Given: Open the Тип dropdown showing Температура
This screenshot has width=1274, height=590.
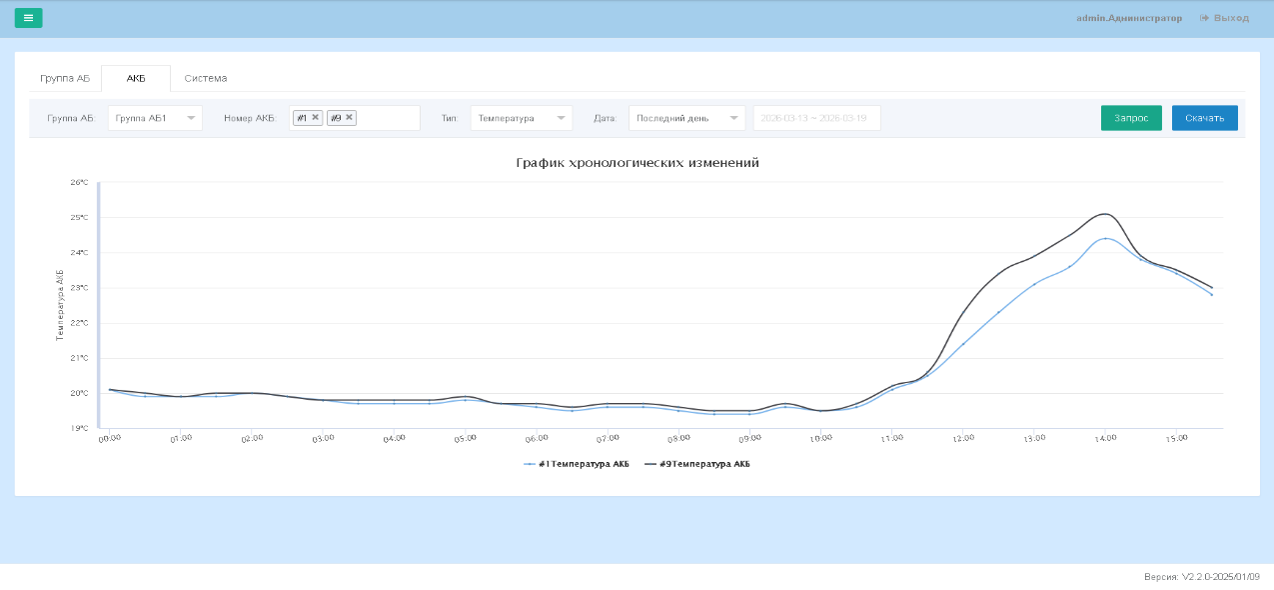Looking at the screenshot, I should 521,118.
